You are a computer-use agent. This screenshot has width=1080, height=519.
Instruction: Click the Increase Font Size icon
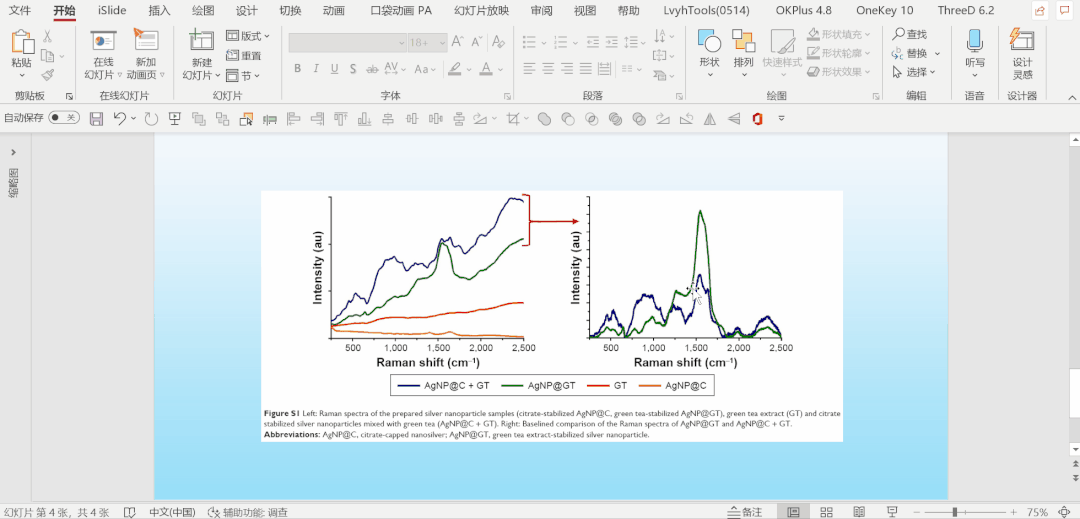tap(457, 42)
